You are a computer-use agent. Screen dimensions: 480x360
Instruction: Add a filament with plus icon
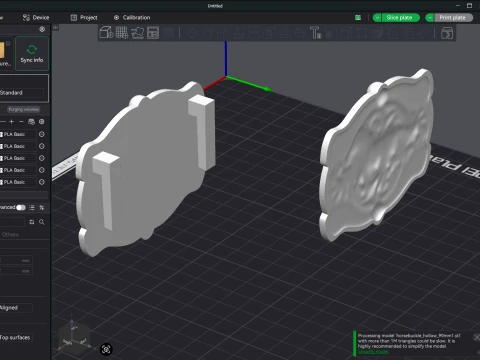click(x=12, y=122)
